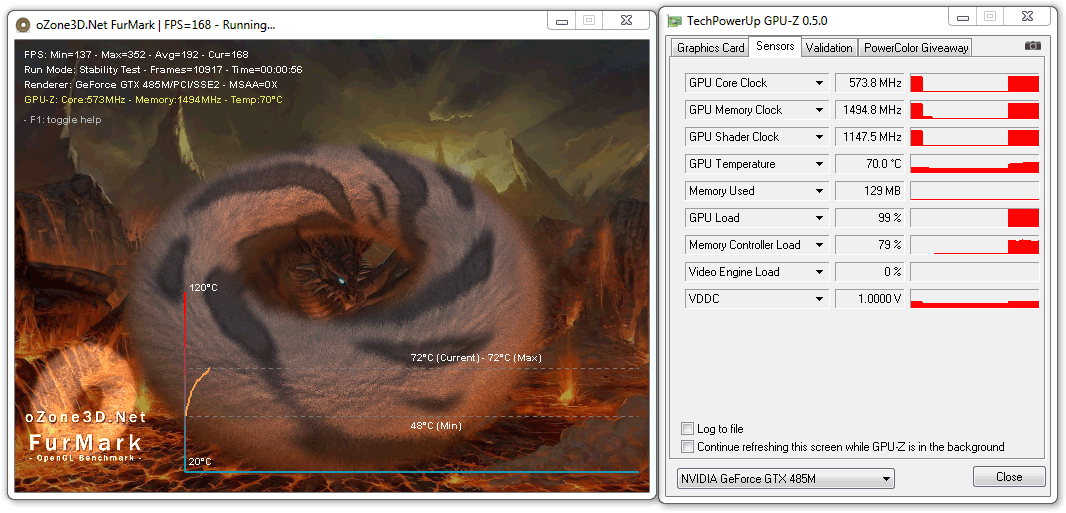Click the GPU Temperature history graph
The height and width of the screenshot is (513, 1066).
975,164
